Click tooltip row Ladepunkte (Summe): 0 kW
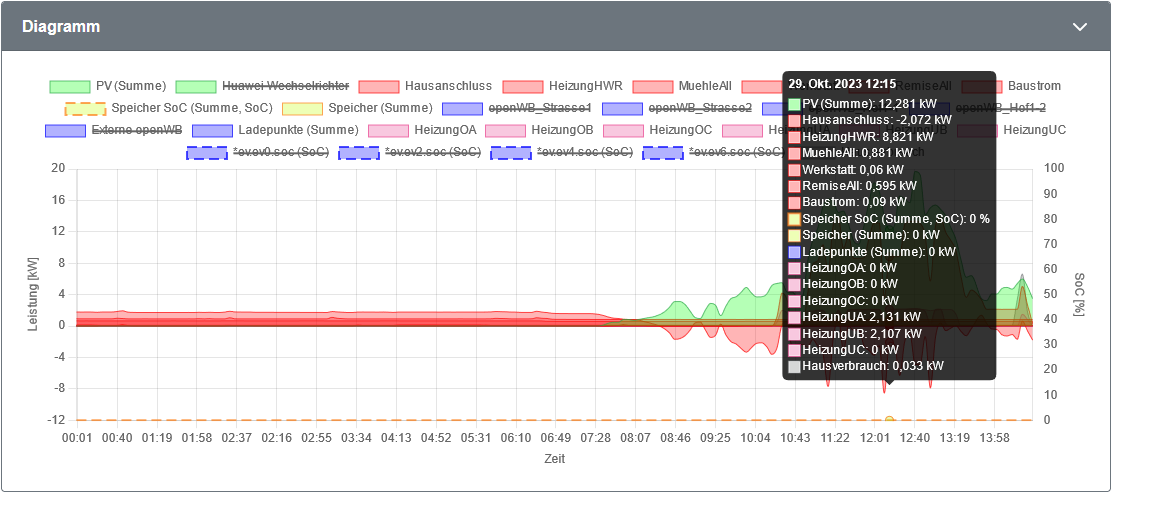Image resolution: width=1160 pixels, height=507 pixels. [x=872, y=251]
